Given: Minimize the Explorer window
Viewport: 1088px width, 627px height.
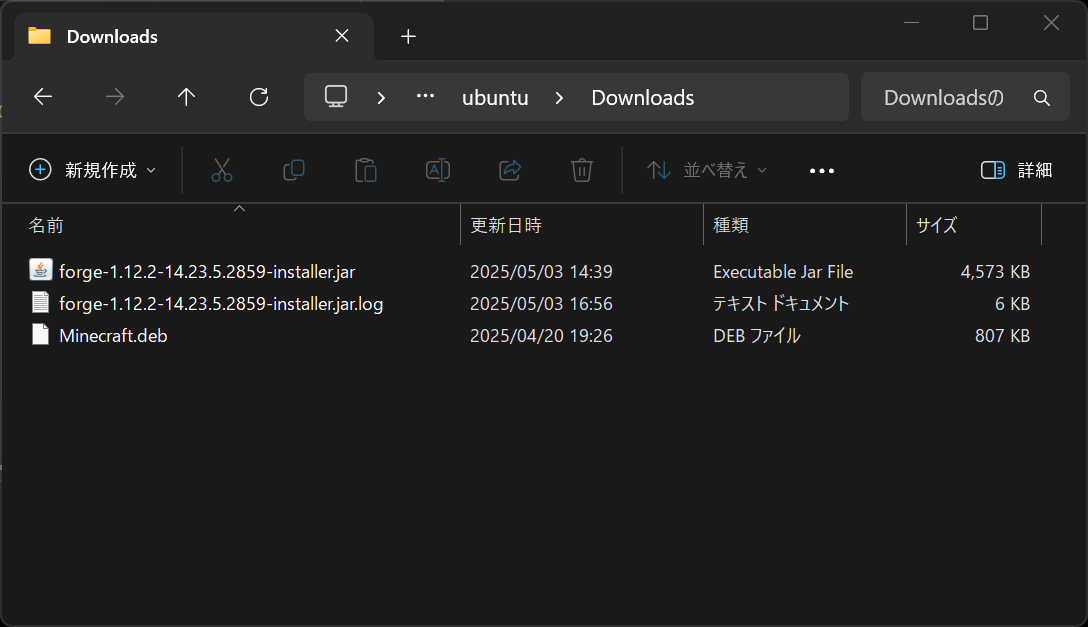Looking at the screenshot, I should pos(911,23).
